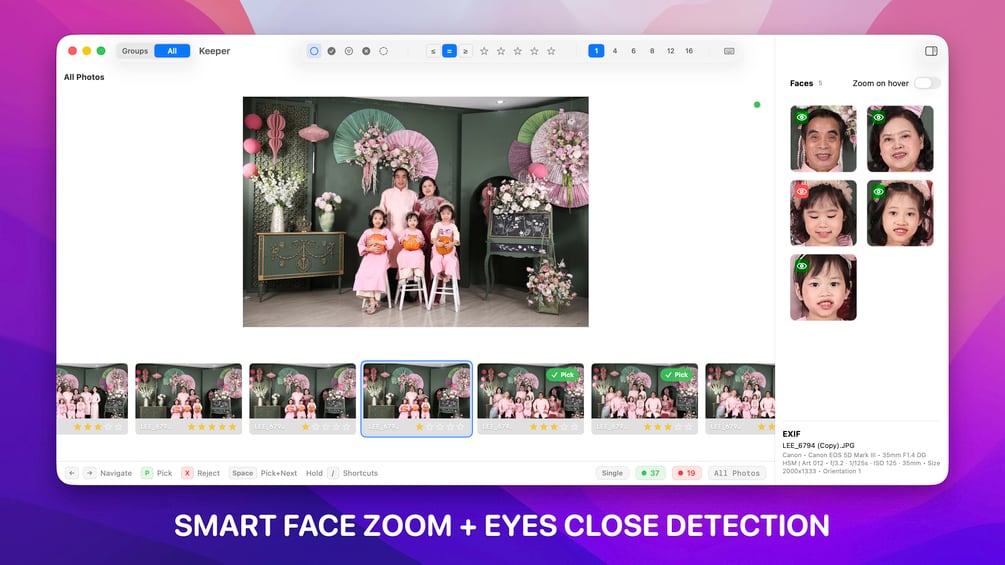
Task: Enable Zoom on hover switch
Action: (x=927, y=83)
